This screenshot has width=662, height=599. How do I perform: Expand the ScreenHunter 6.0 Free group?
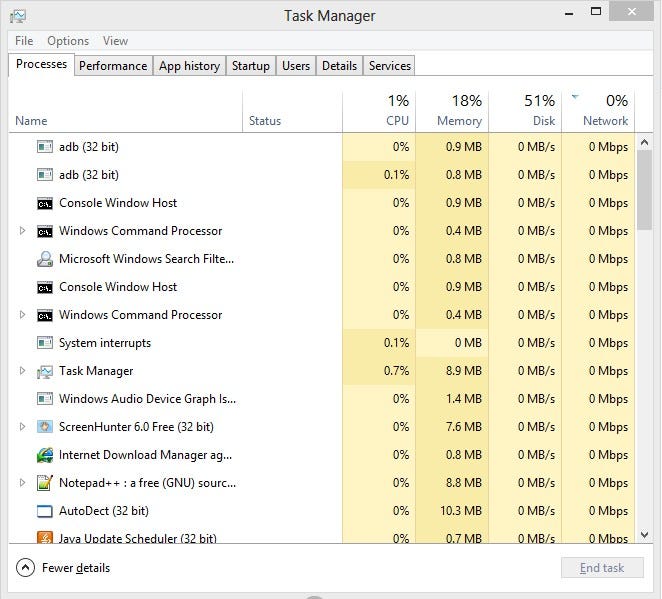pyautogui.click(x=22, y=427)
